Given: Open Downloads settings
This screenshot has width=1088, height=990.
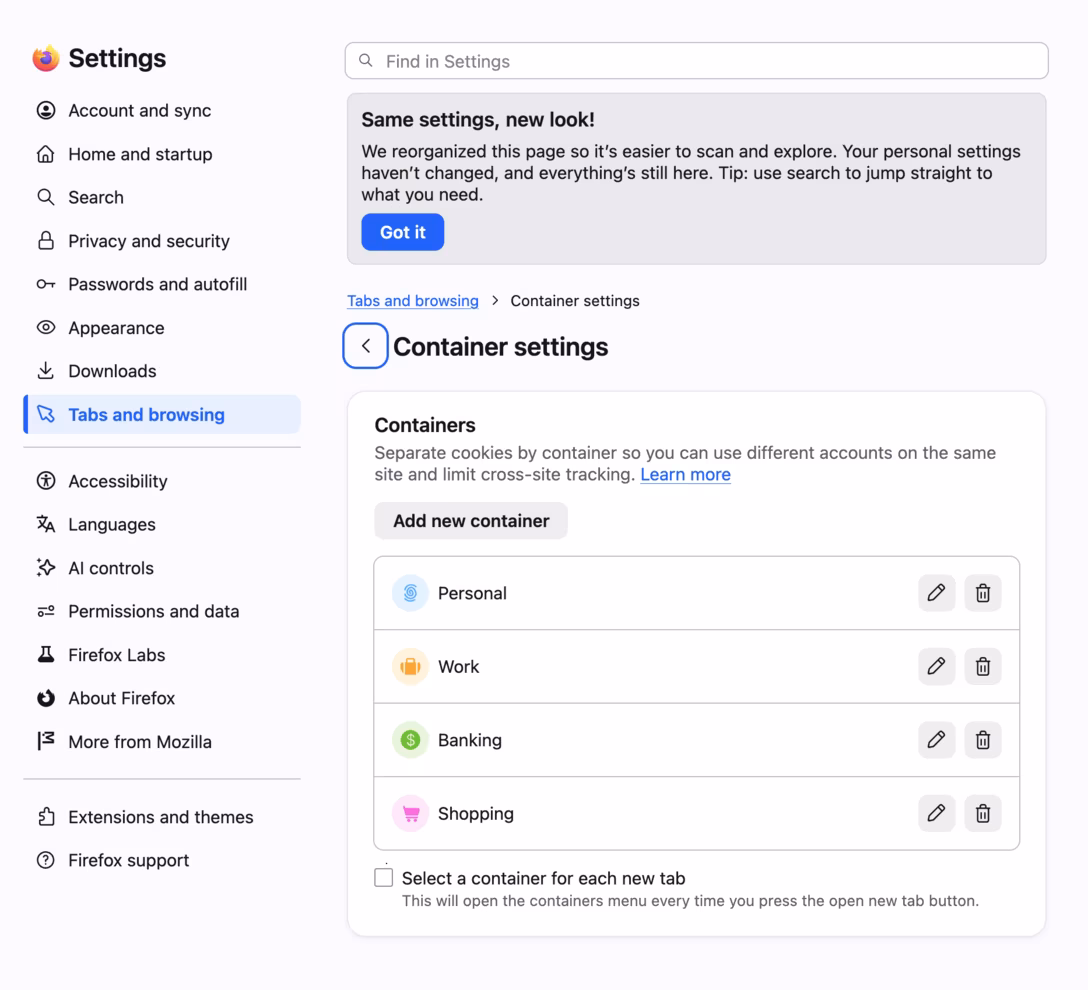Looking at the screenshot, I should [x=162, y=371].
